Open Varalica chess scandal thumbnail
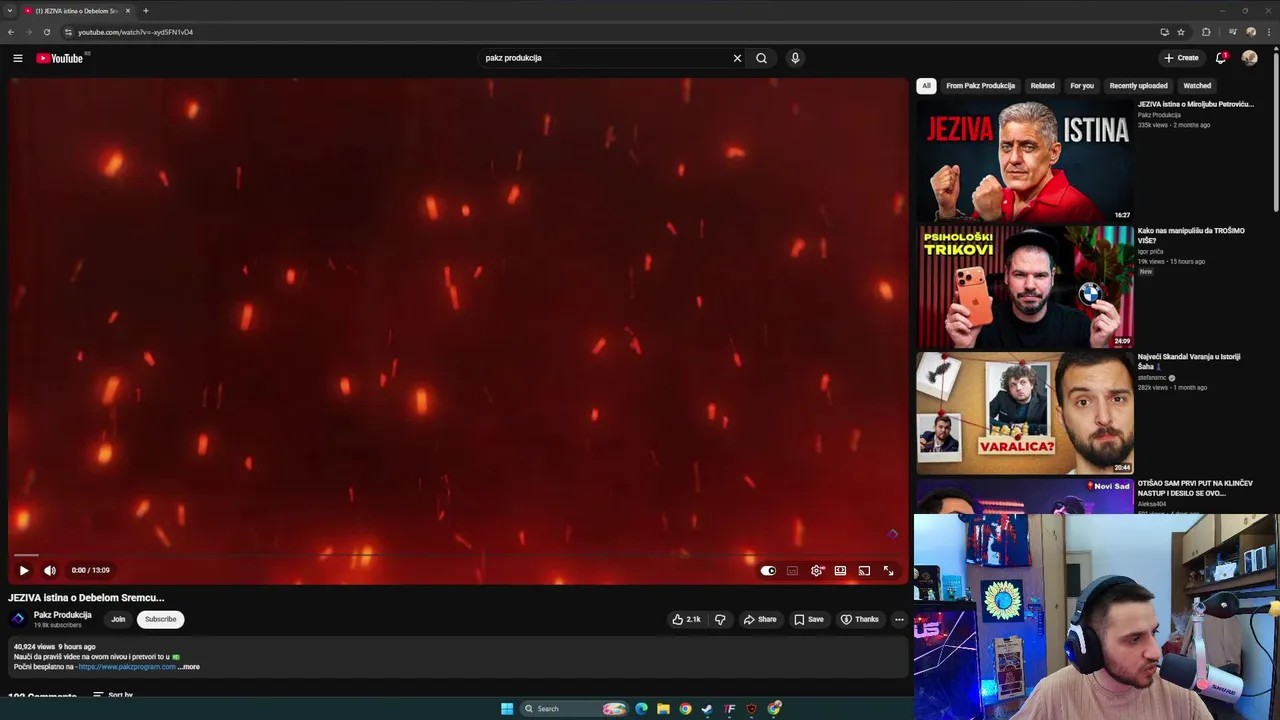 (1025, 413)
